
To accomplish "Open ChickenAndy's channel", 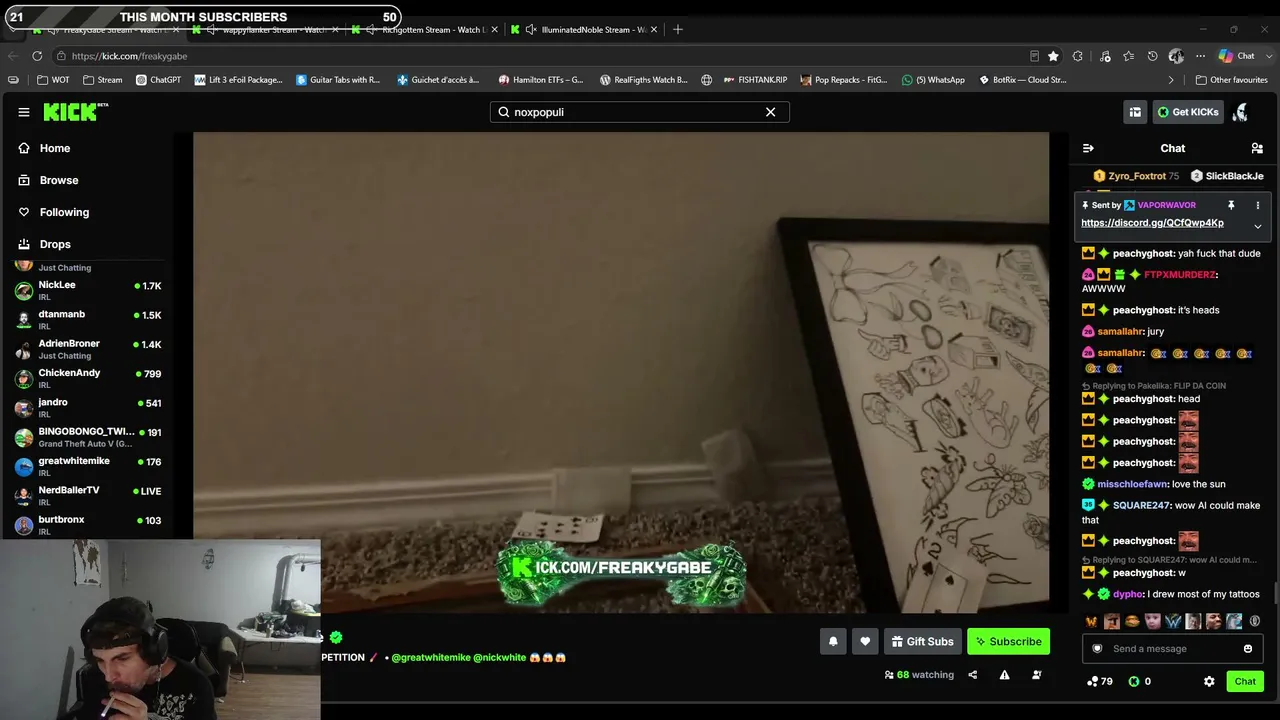I will (88, 378).
